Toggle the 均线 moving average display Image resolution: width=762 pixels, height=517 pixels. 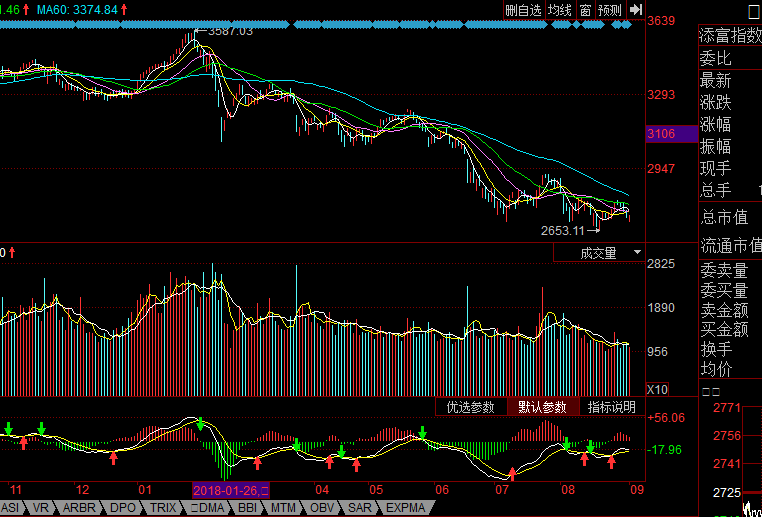click(x=560, y=10)
